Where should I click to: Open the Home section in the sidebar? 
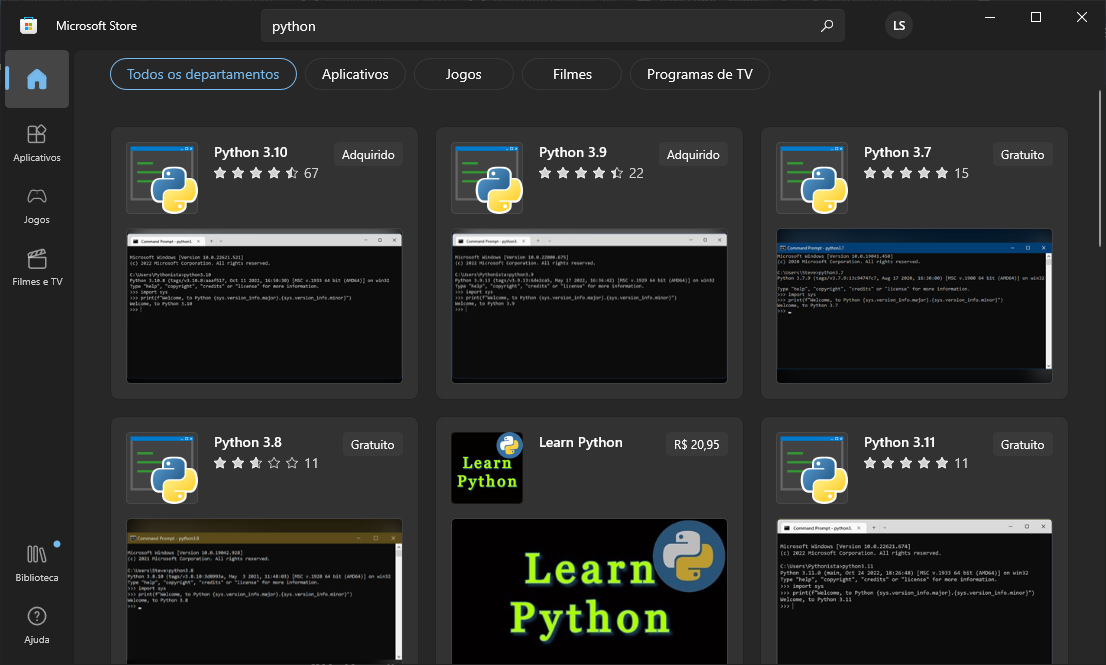coord(36,80)
